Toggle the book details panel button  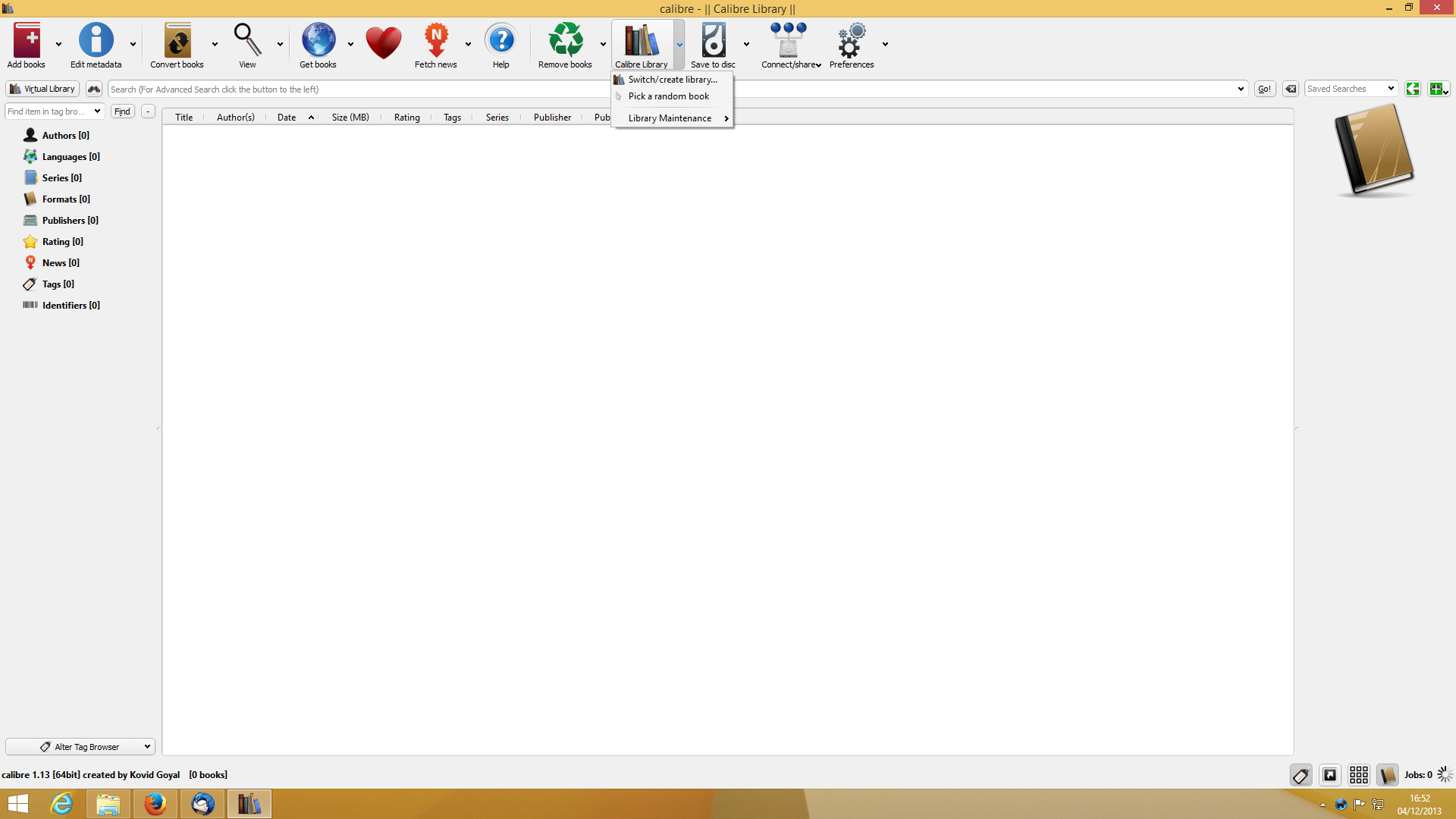[1387, 775]
